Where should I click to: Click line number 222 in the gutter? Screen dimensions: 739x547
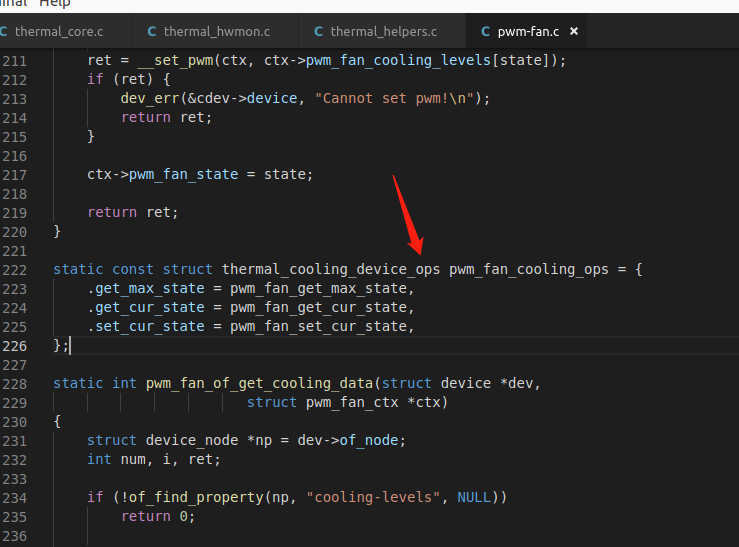click(16, 269)
